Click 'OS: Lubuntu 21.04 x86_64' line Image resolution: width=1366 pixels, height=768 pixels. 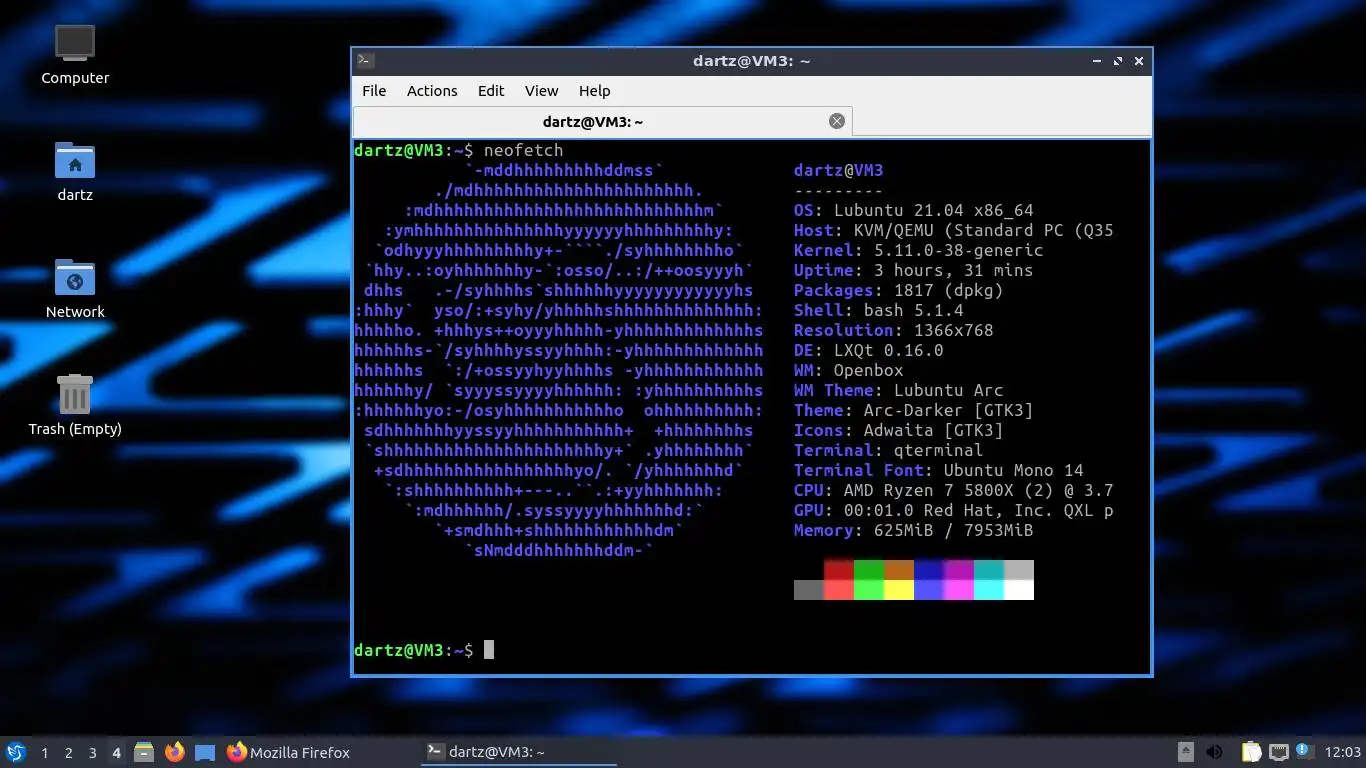click(914, 210)
